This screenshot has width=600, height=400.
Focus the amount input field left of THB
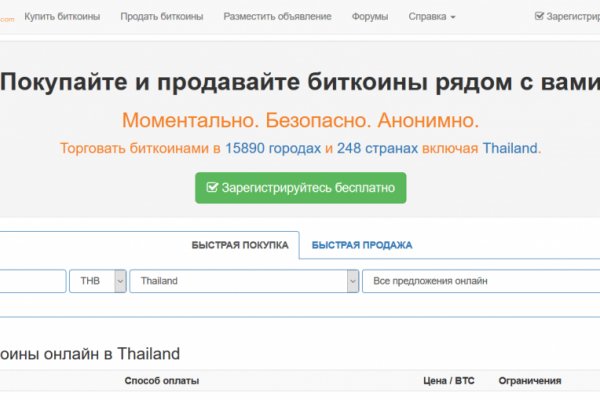click(32, 281)
